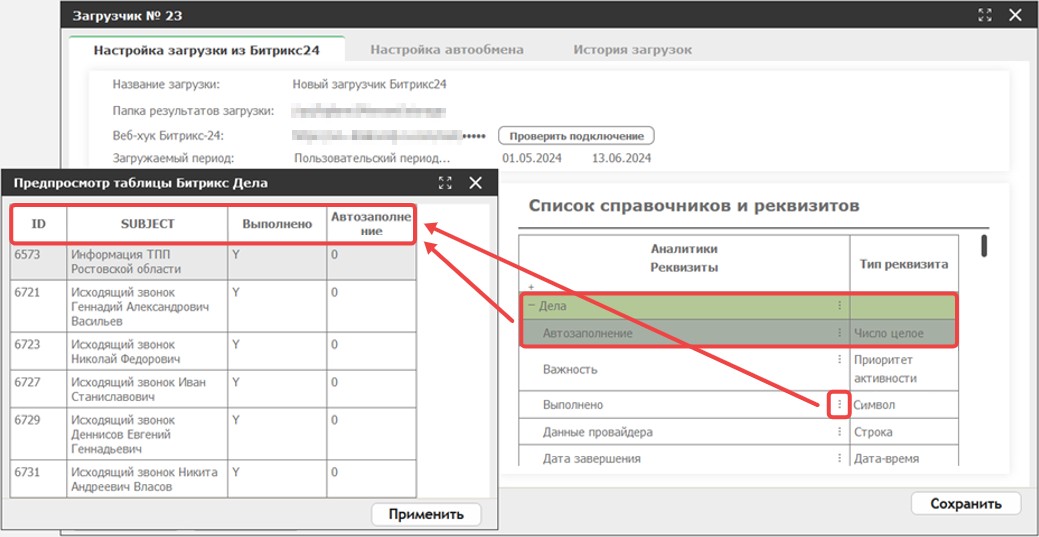Click the Тип реквизита column header
The image size is (1039, 537).
click(x=904, y=264)
